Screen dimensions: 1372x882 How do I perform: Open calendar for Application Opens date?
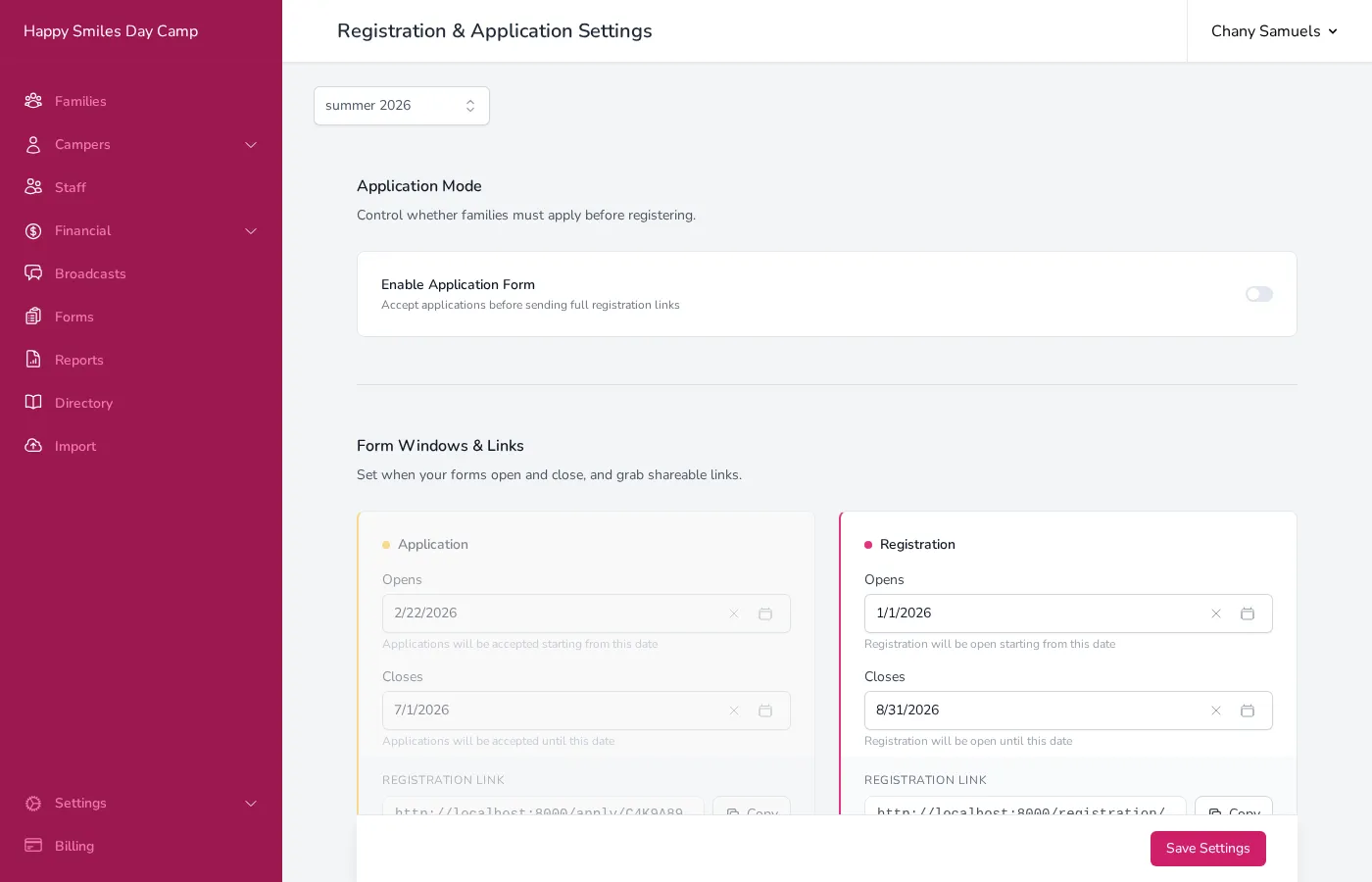coord(765,613)
